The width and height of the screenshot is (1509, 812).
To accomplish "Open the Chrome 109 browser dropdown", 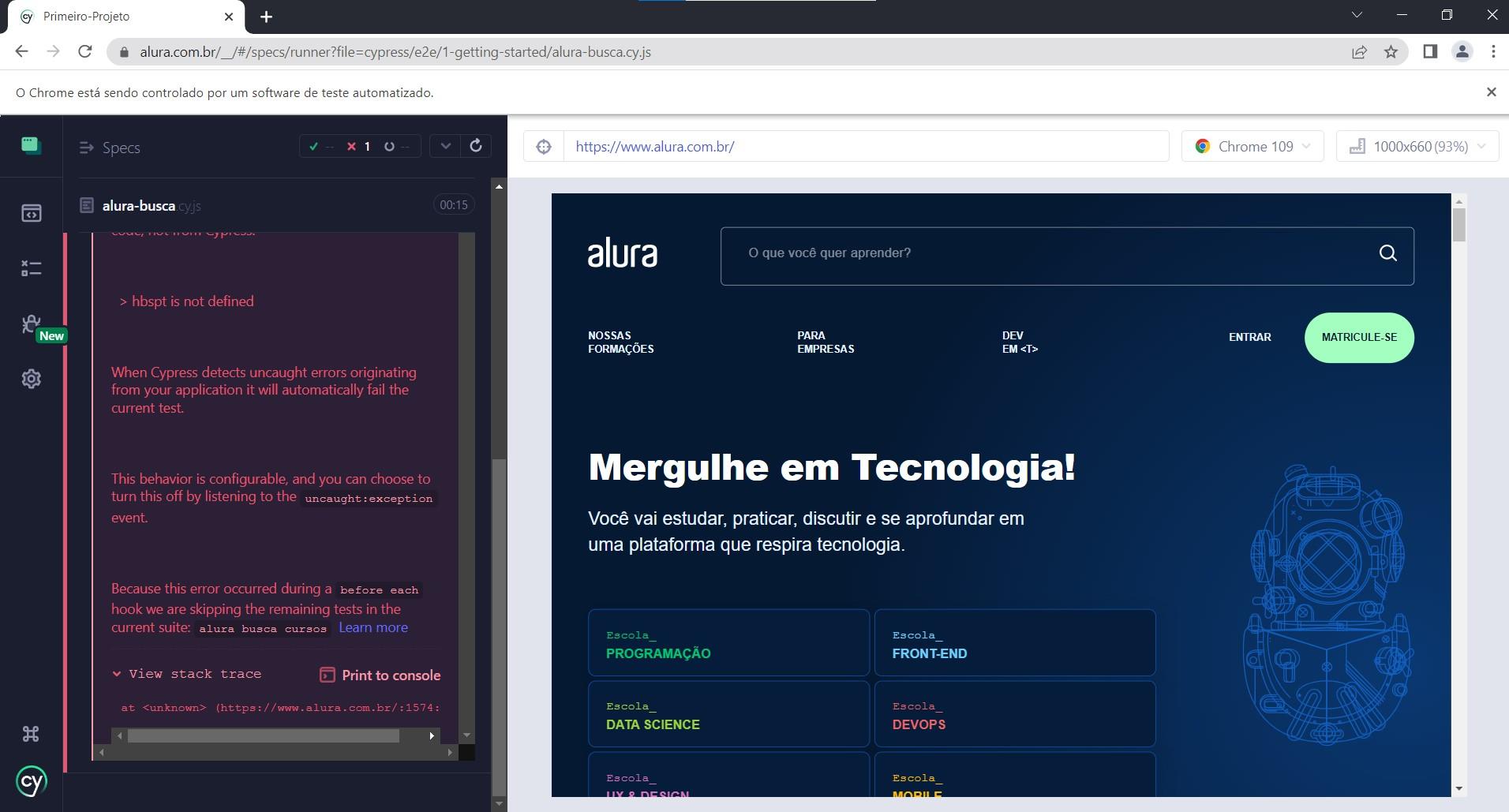I will coord(1253,146).
